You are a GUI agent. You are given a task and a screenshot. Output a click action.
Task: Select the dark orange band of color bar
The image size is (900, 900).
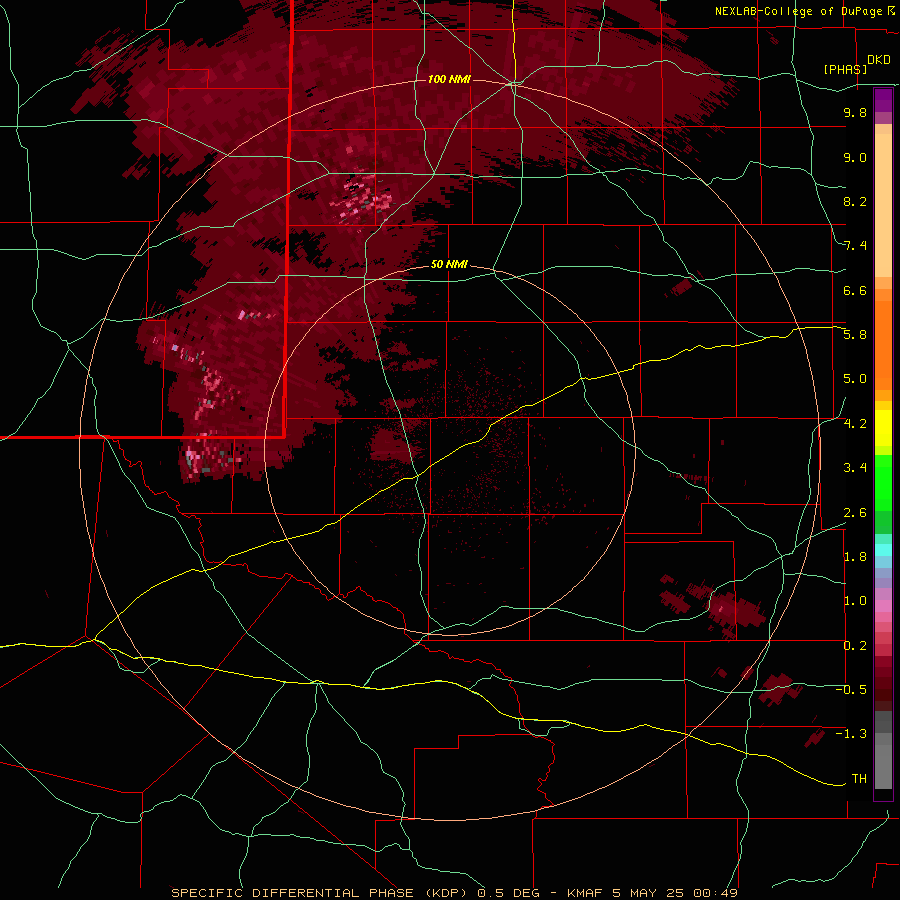point(883,344)
